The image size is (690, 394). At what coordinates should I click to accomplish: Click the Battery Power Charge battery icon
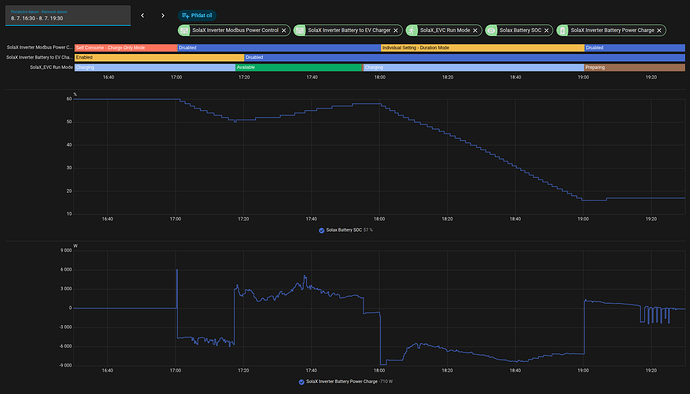point(562,30)
